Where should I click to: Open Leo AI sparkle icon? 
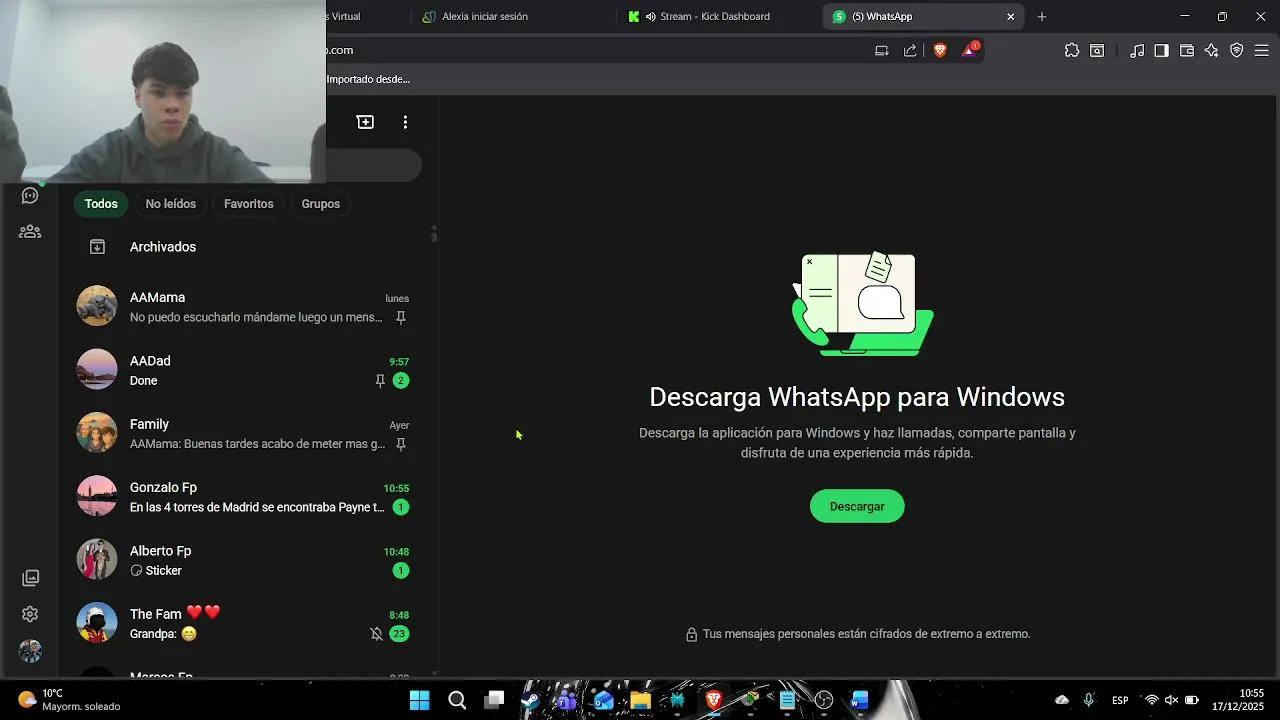point(1211,50)
